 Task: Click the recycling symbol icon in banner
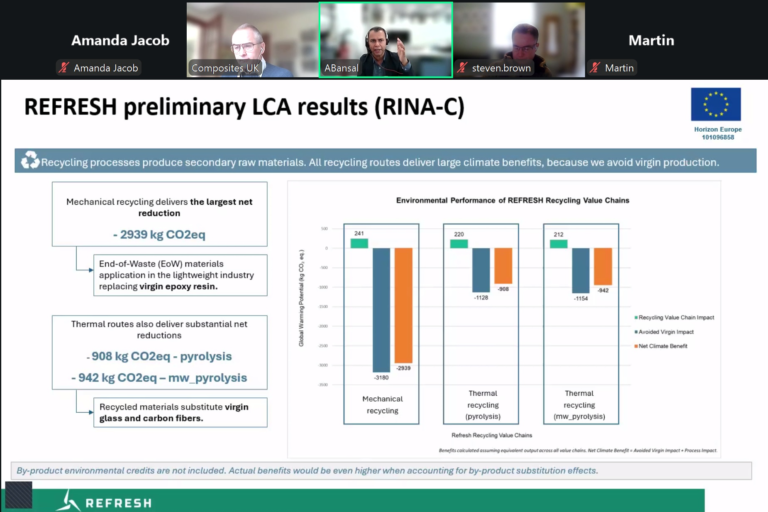[x=30, y=160]
